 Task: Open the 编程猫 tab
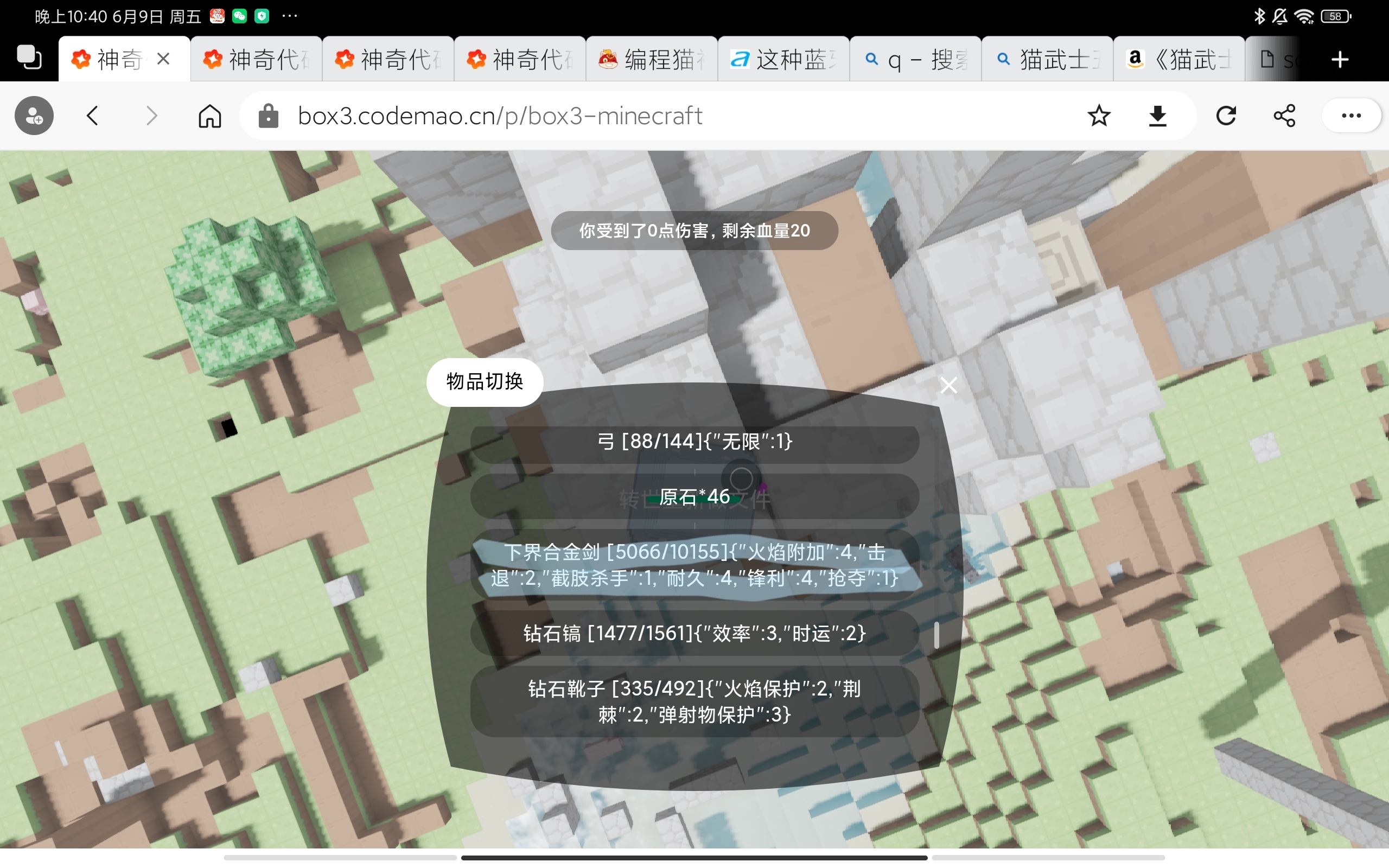click(x=652, y=59)
